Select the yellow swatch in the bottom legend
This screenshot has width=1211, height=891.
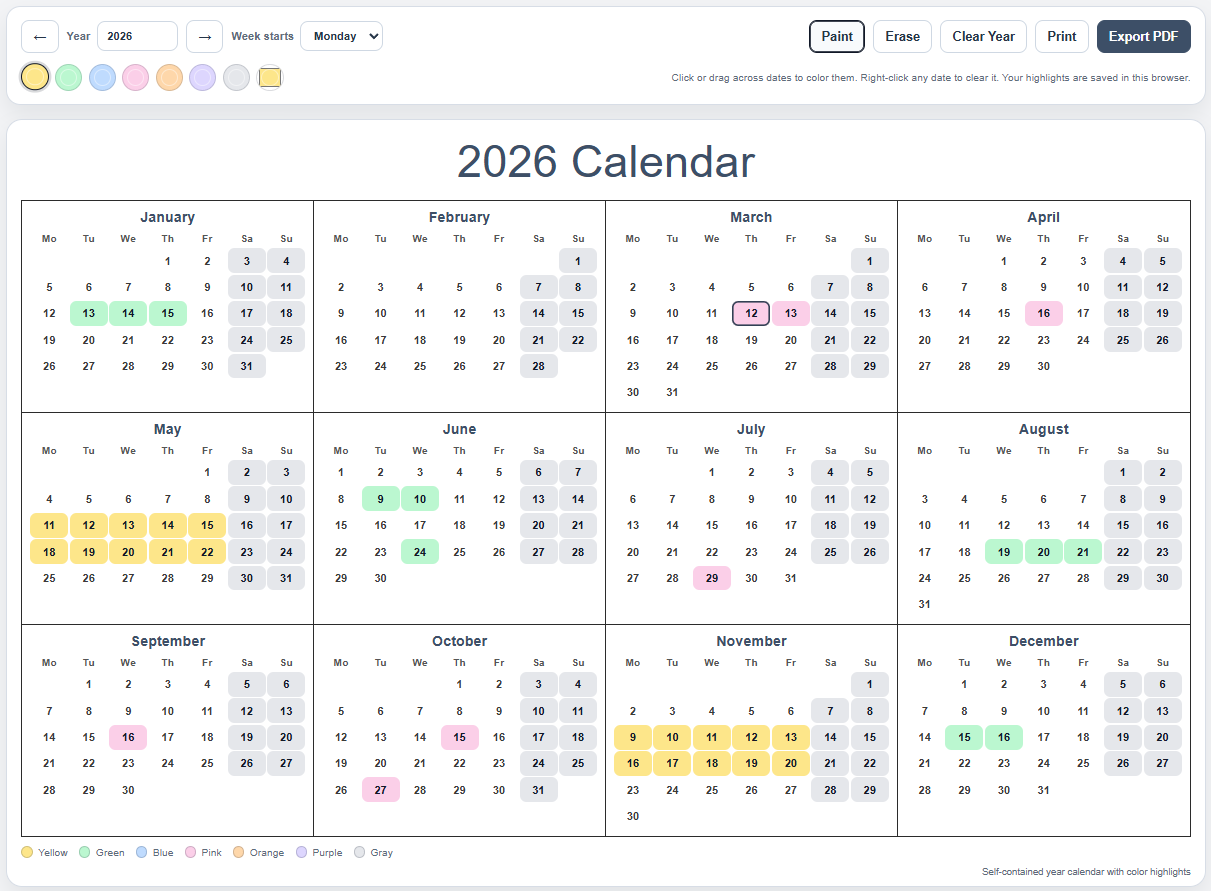click(27, 852)
